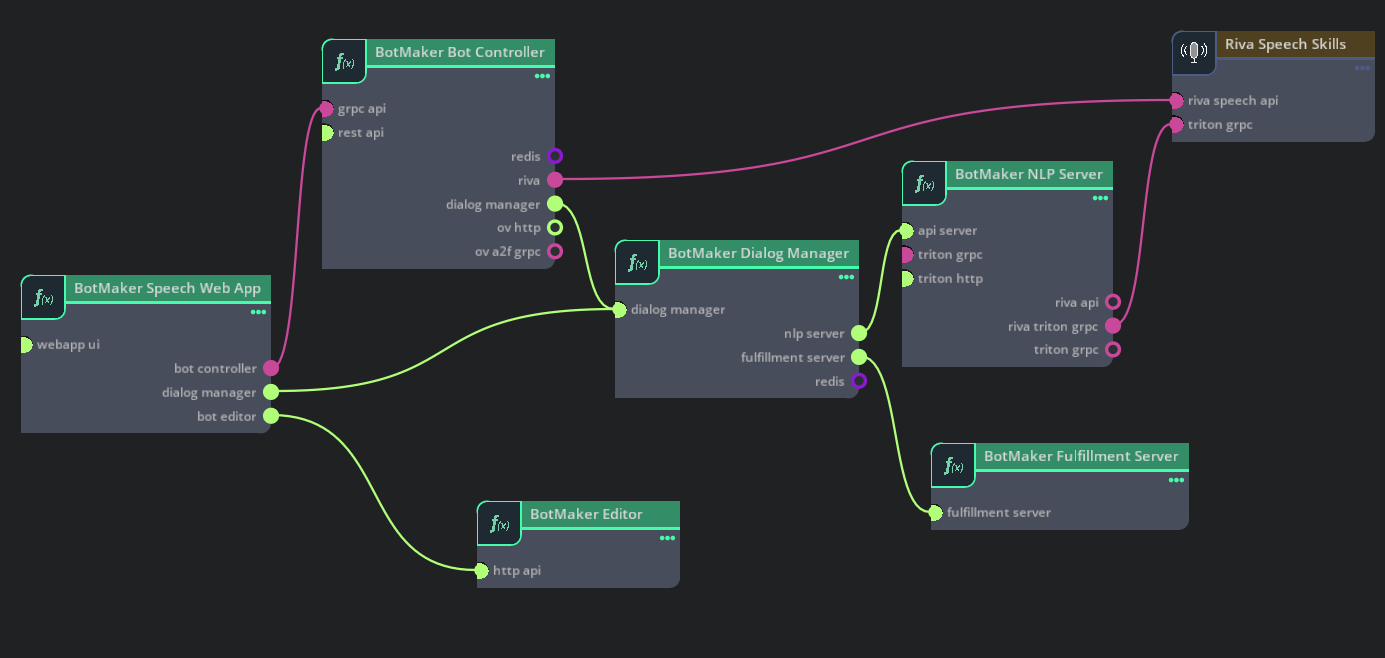1385x658 pixels.
Task: Click the nlp server output port on Dialog Manager
Action: 859,334
